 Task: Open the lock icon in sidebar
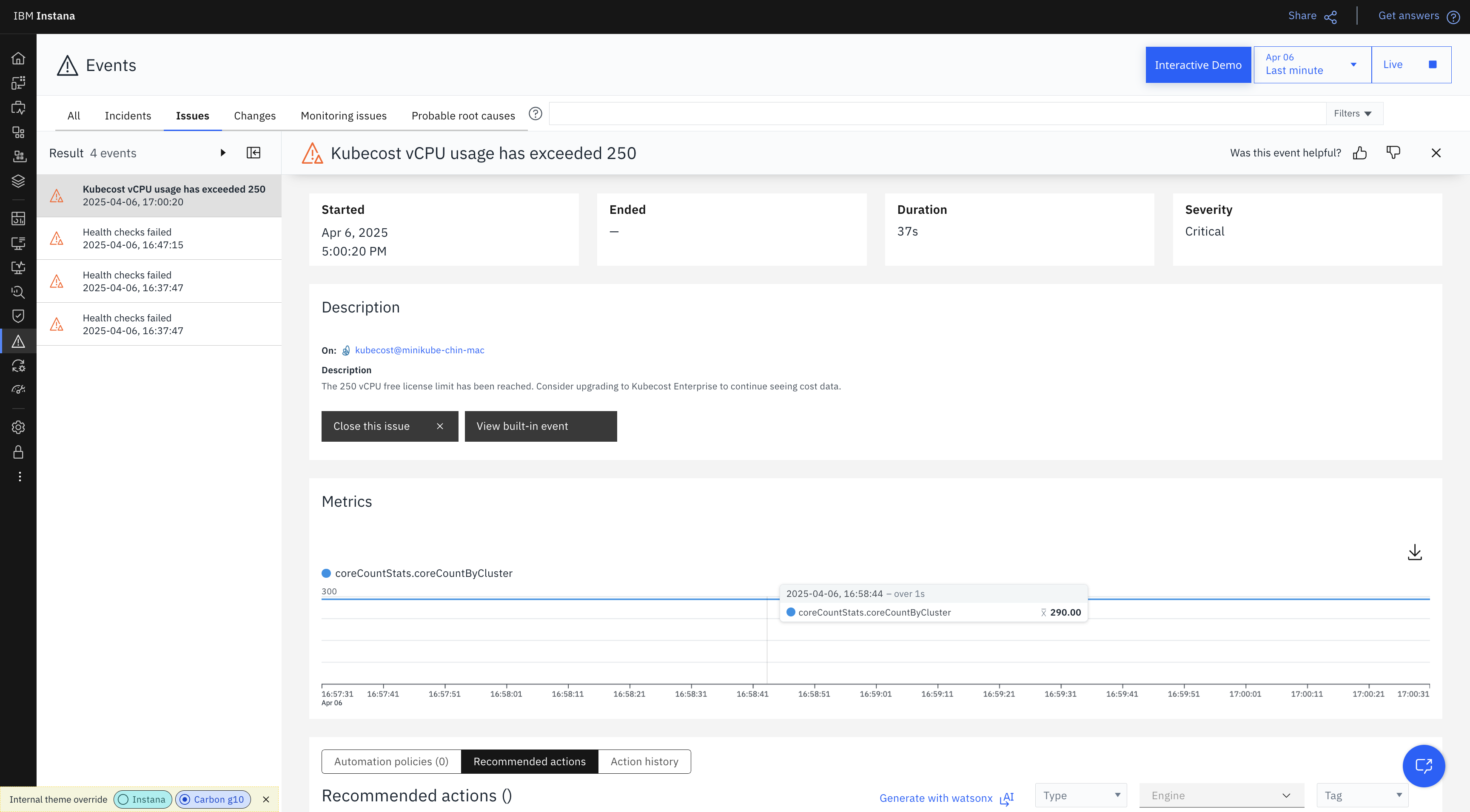(18, 451)
